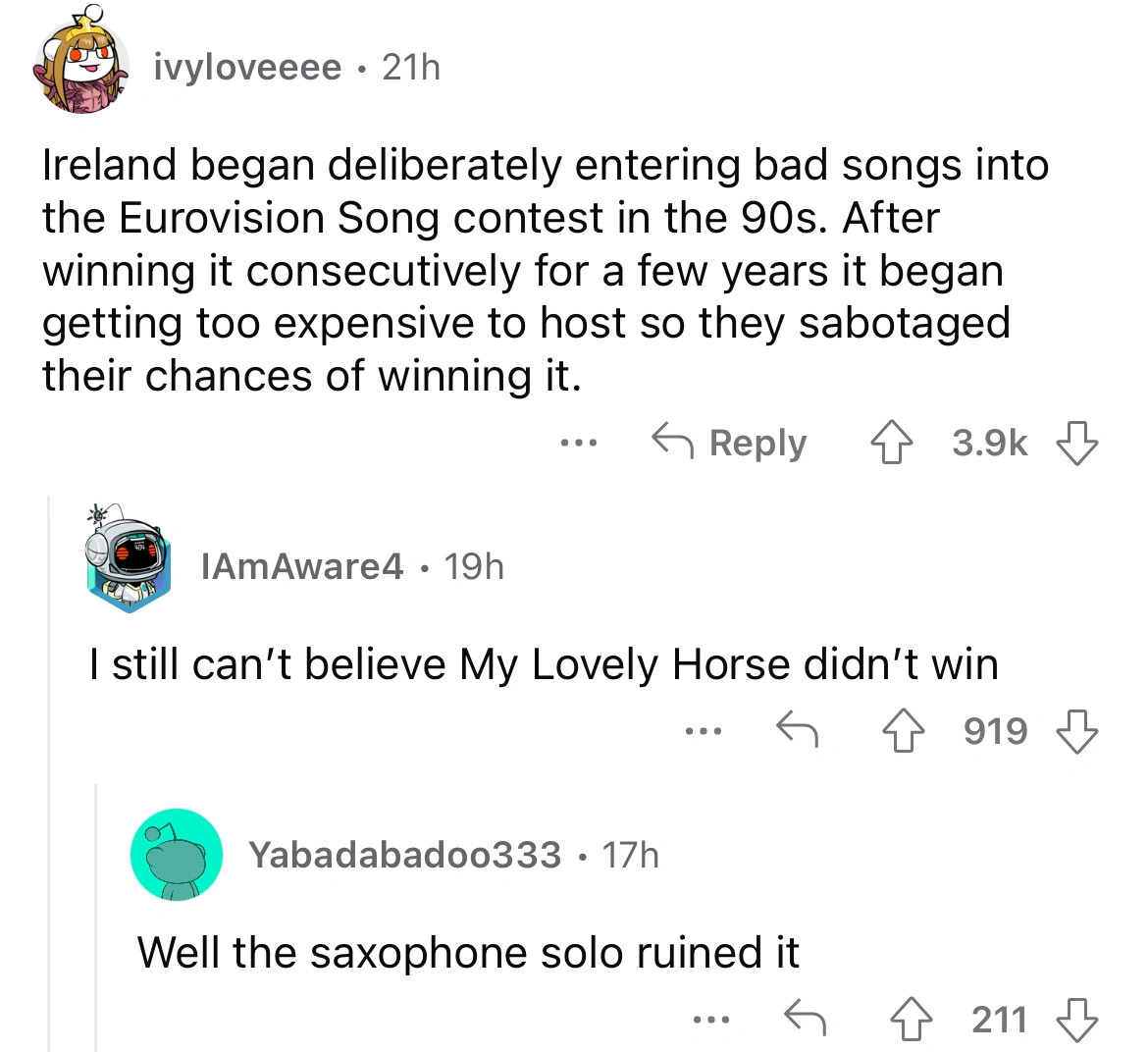Open more options on IAmAware4's comment
This screenshot has height=1052, width=1148.
point(704,731)
